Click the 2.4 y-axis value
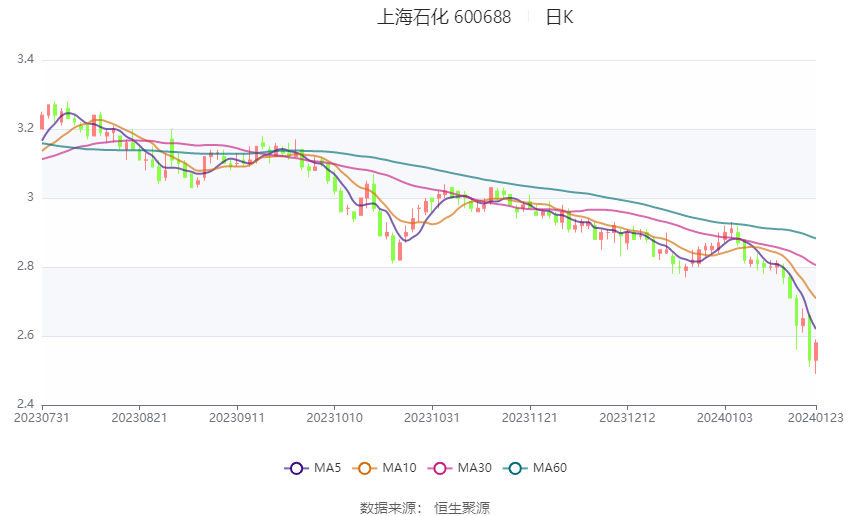Screen dimensions: 850x516 coord(25,404)
